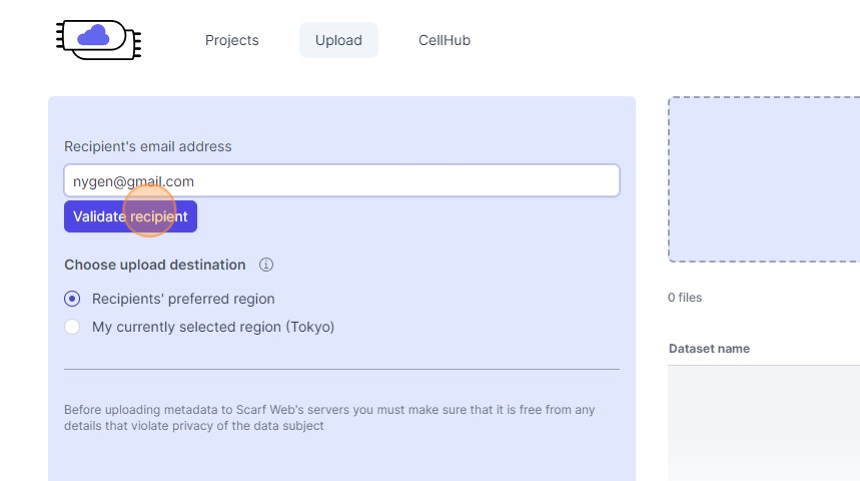Click the empty dataset table area

764,420
